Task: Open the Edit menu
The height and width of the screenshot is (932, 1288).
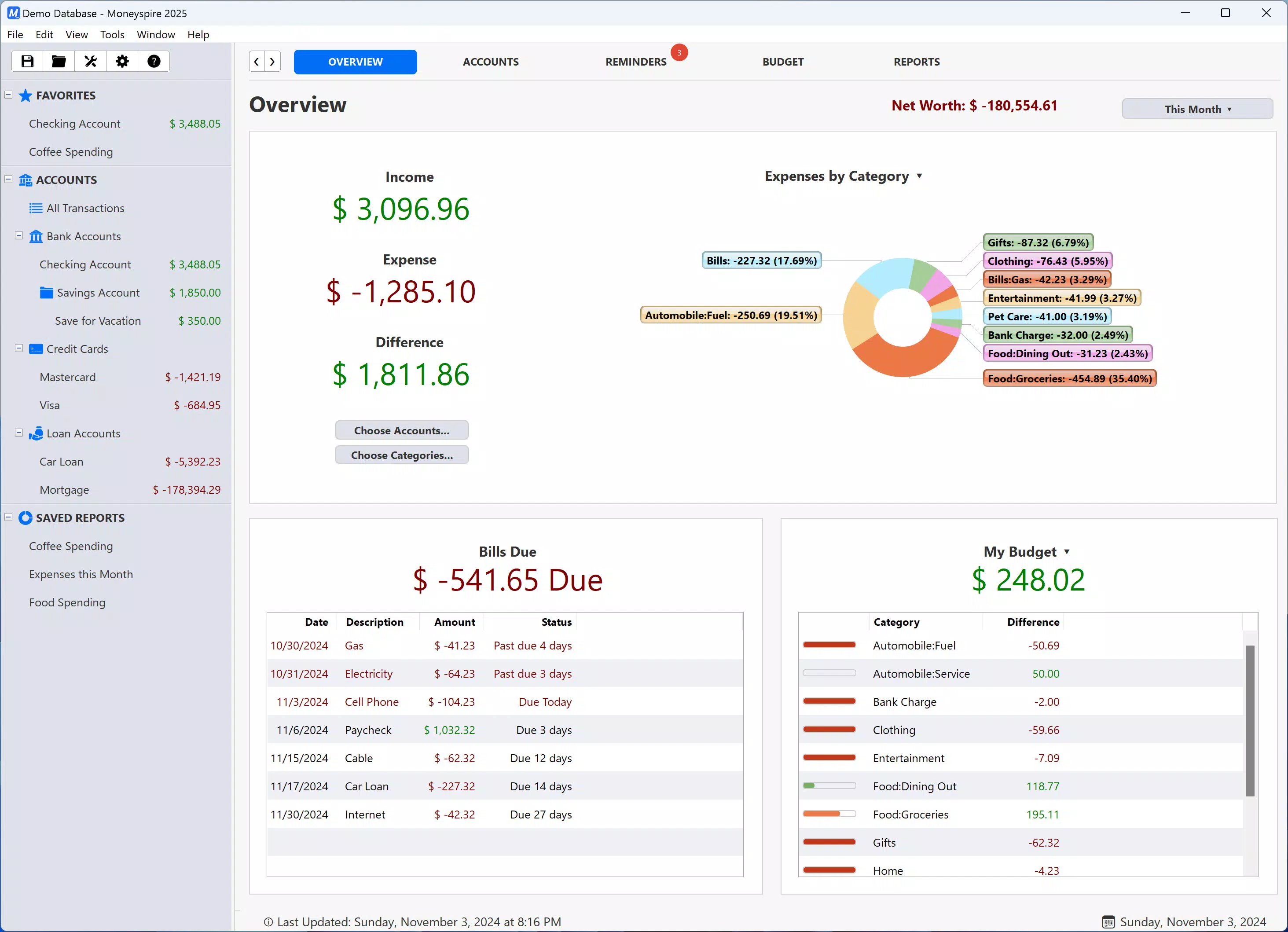Action: 44,35
